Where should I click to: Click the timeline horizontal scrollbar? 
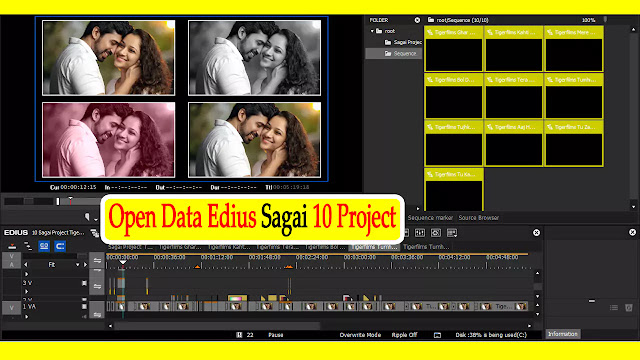coord(217,326)
